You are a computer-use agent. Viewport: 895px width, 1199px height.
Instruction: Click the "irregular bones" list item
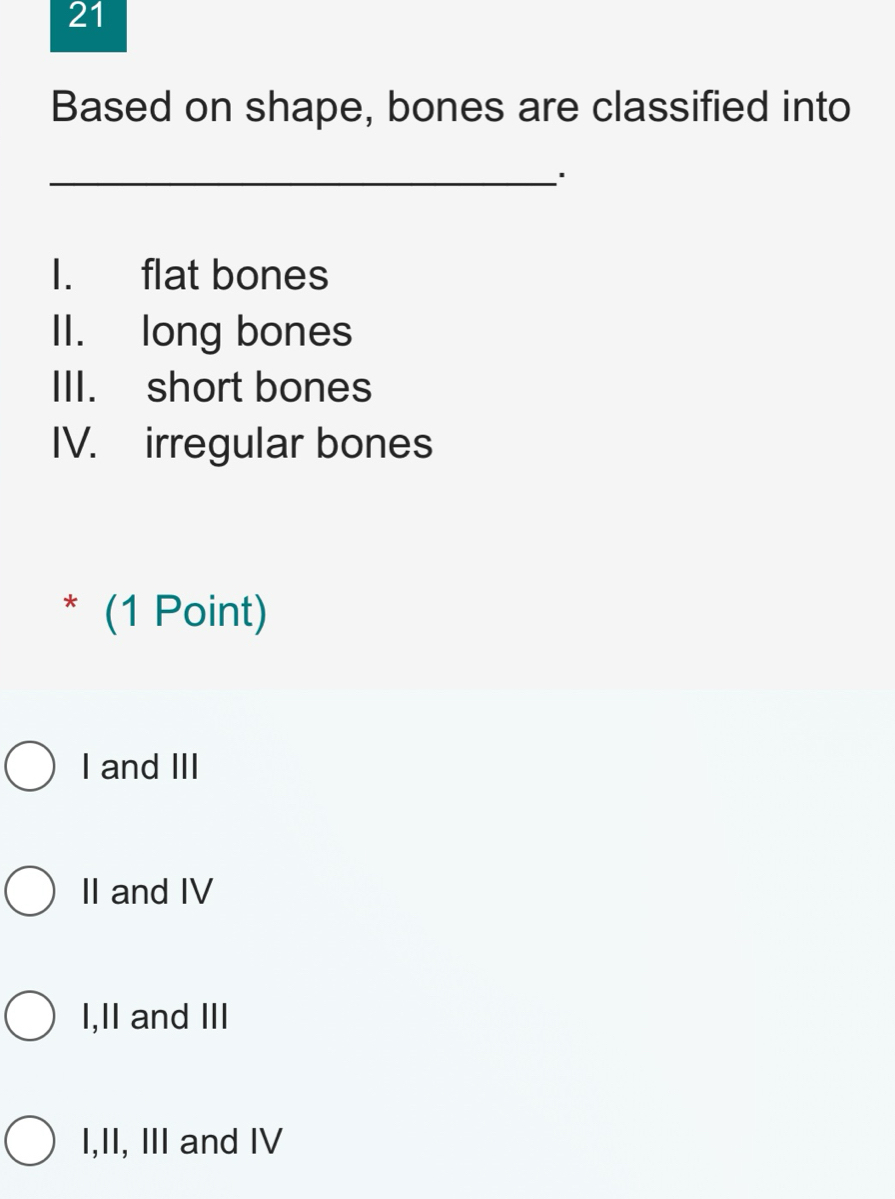pyautogui.click(x=286, y=442)
